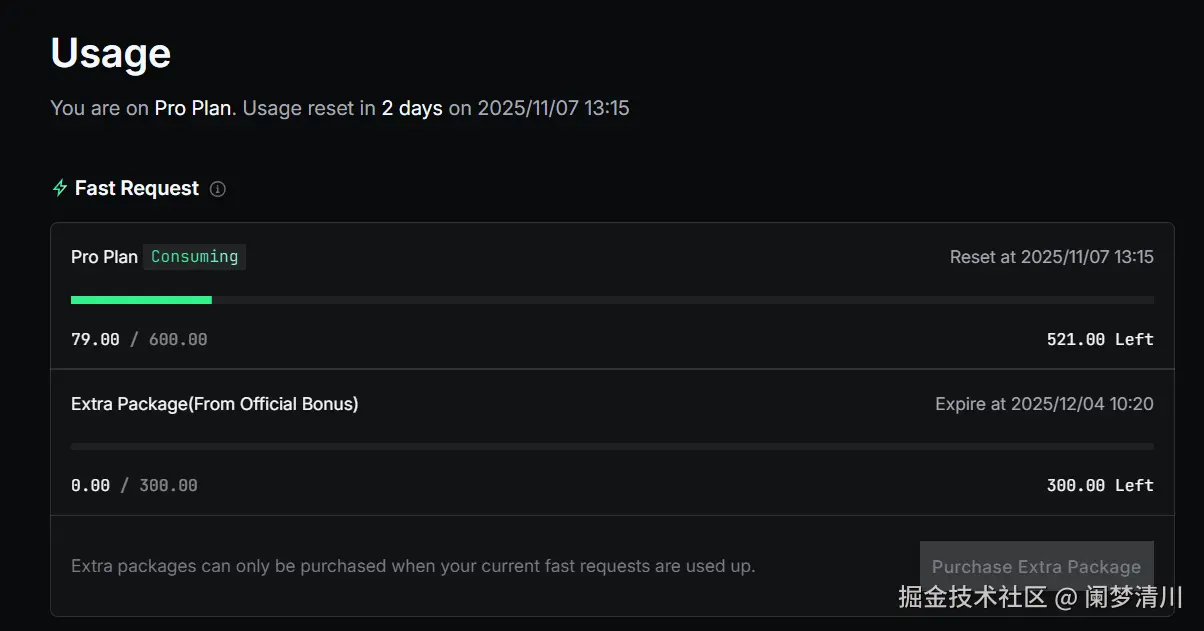Click the info icon beside Fast Request
This screenshot has height=631, width=1204.
click(x=218, y=189)
